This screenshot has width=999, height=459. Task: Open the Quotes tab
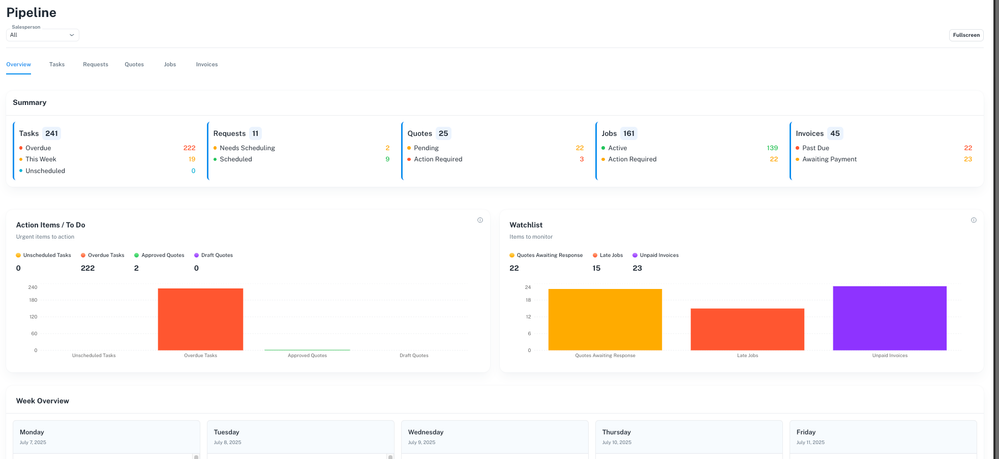point(134,64)
